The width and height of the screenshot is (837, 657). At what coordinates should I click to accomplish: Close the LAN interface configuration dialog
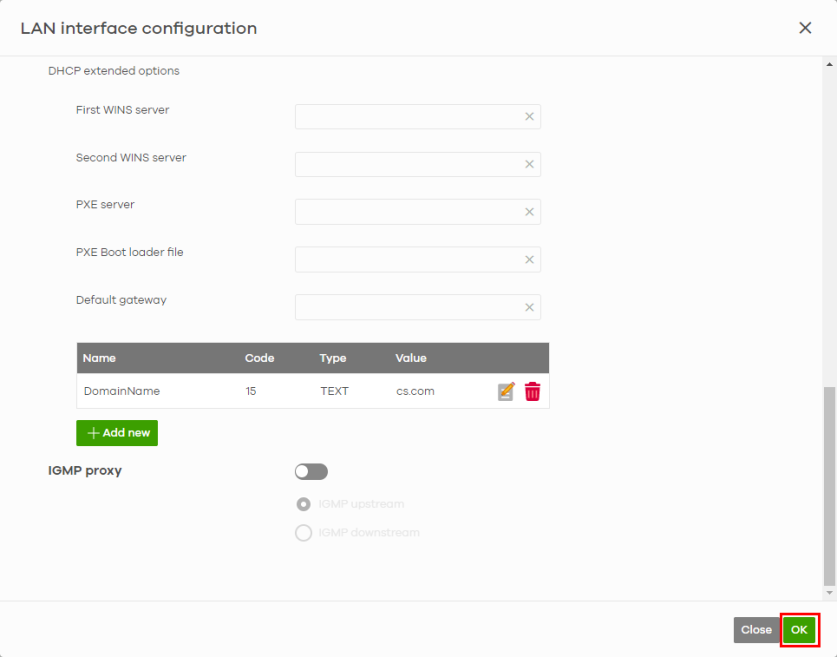point(805,28)
